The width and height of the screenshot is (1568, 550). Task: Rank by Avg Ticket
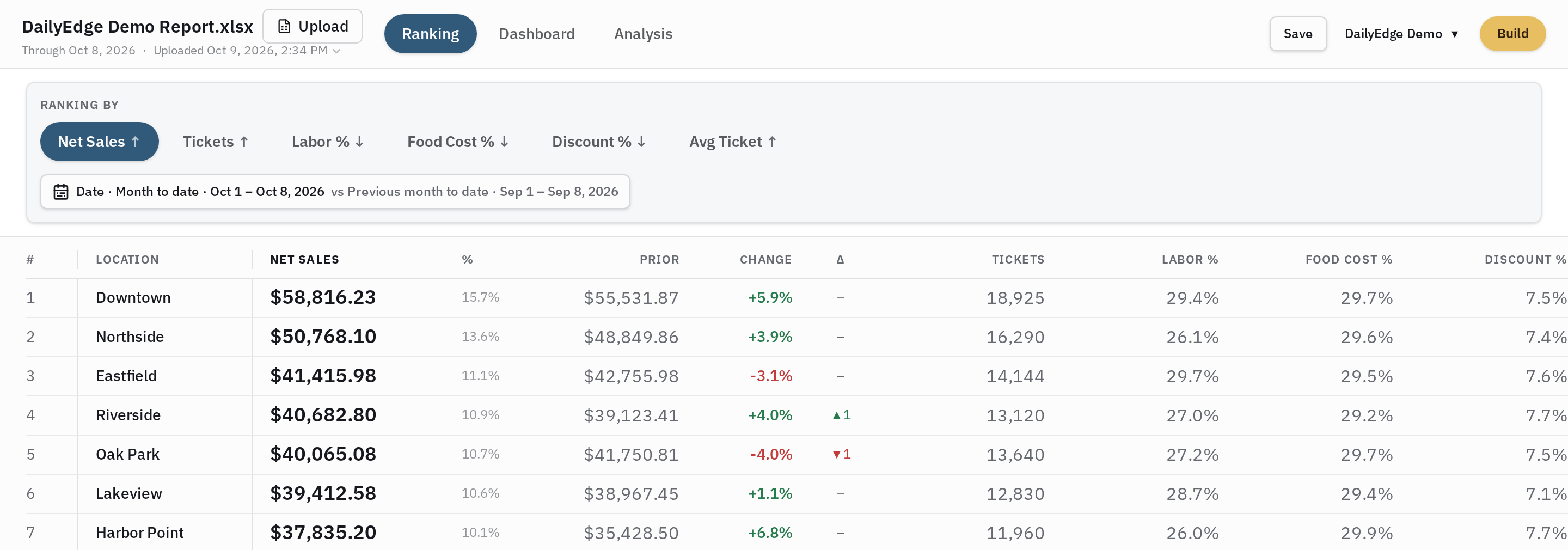click(x=732, y=141)
